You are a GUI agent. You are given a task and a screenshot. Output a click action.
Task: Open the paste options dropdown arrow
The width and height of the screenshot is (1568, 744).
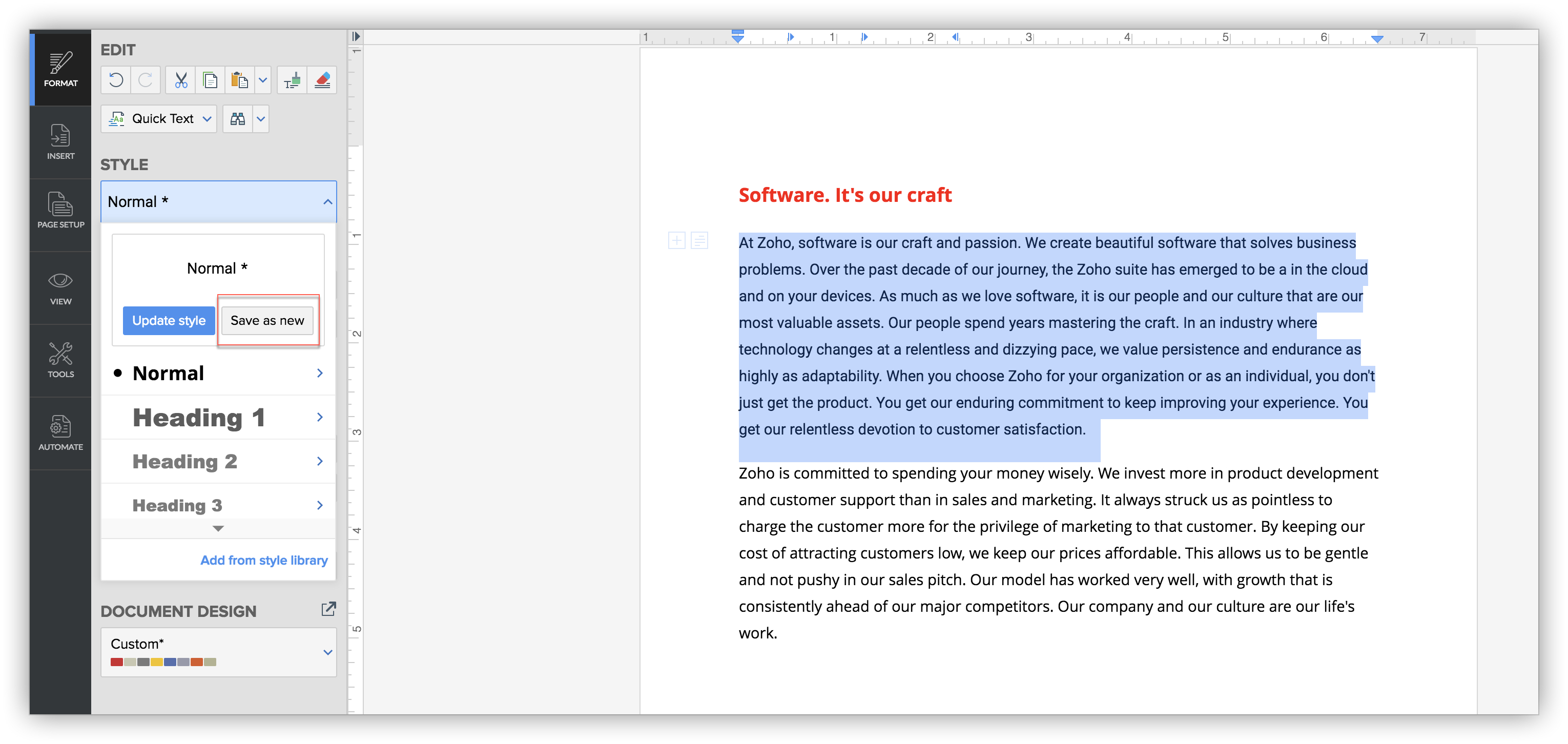[x=263, y=80]
